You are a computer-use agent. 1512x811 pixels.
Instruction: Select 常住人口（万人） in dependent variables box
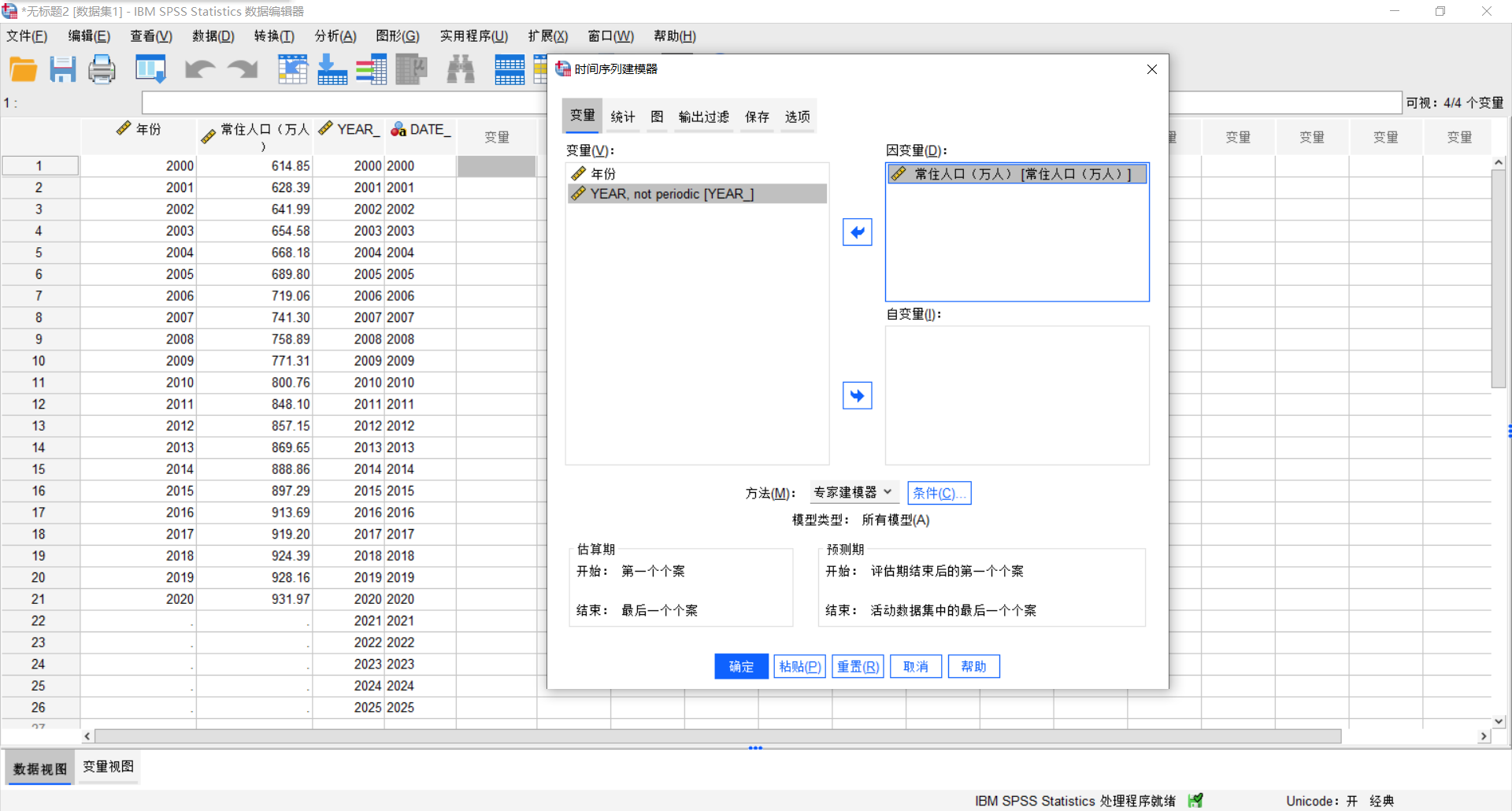tap(1017, 174)
